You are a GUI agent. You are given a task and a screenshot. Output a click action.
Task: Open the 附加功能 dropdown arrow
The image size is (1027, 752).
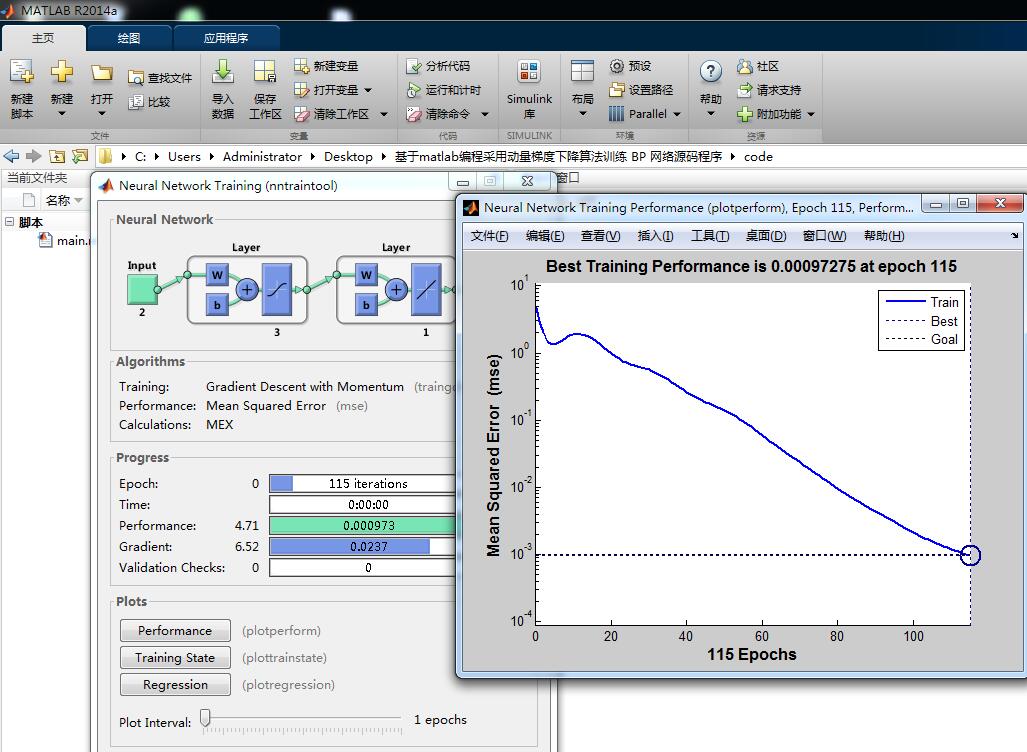click(x=811, y=115)
